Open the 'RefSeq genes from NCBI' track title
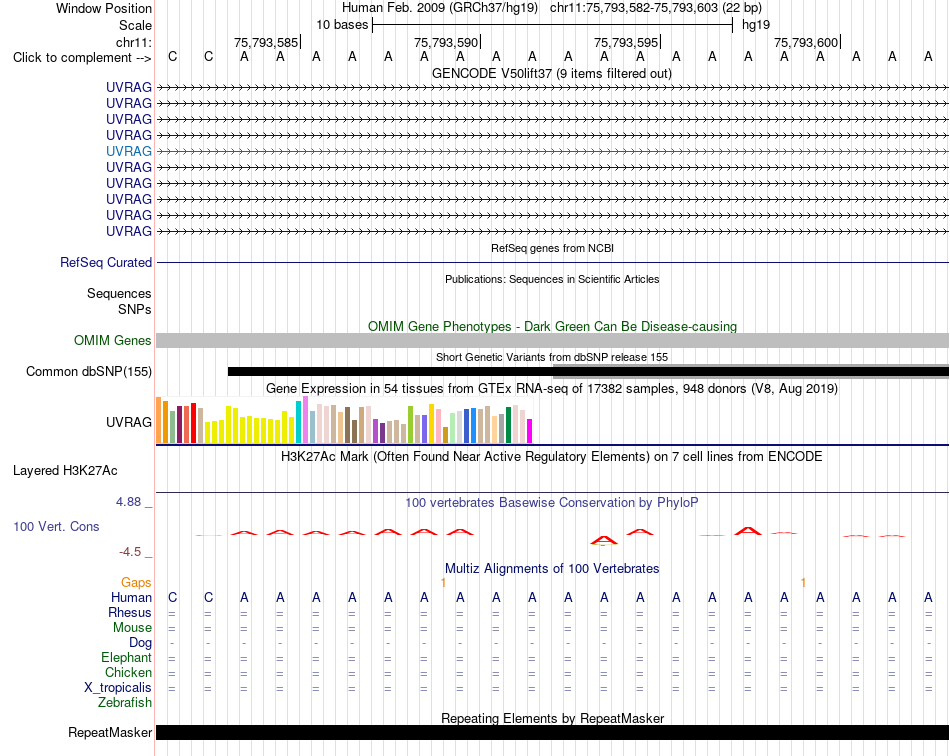 click(x=552, y=248)
